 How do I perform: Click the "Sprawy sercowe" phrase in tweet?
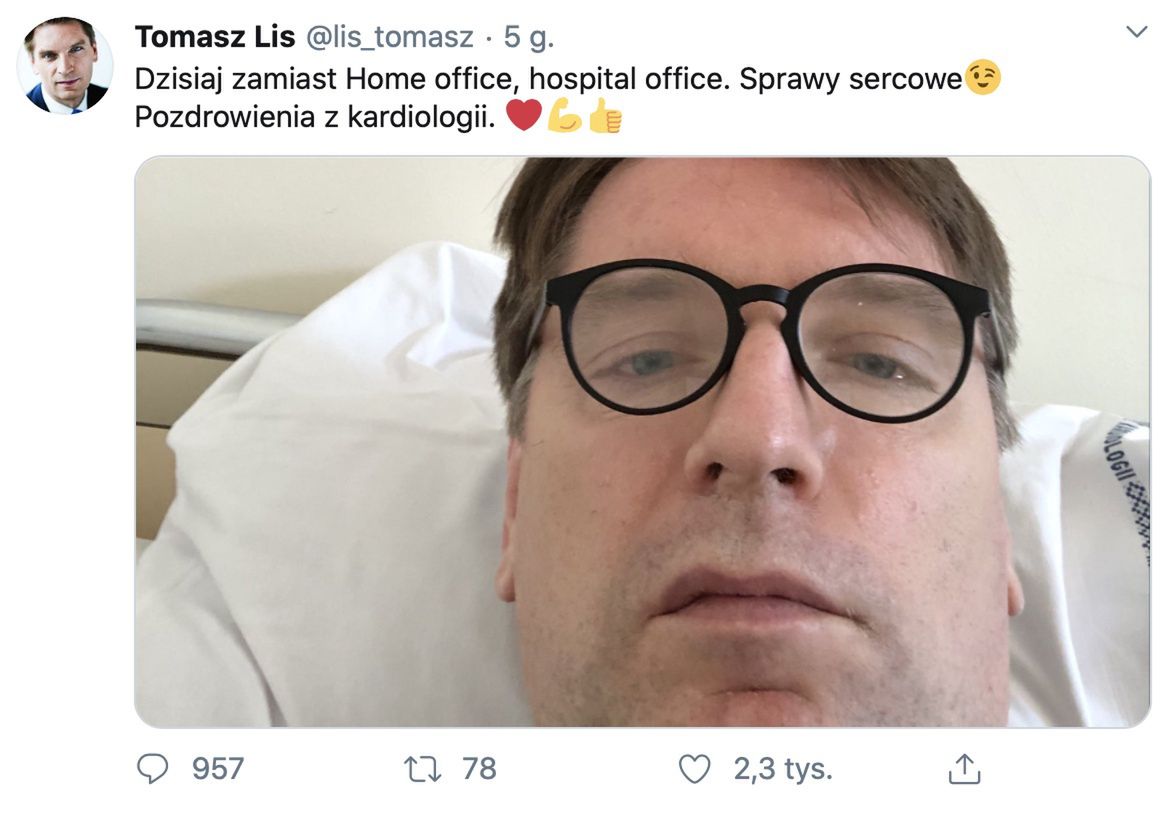point(850,79)
